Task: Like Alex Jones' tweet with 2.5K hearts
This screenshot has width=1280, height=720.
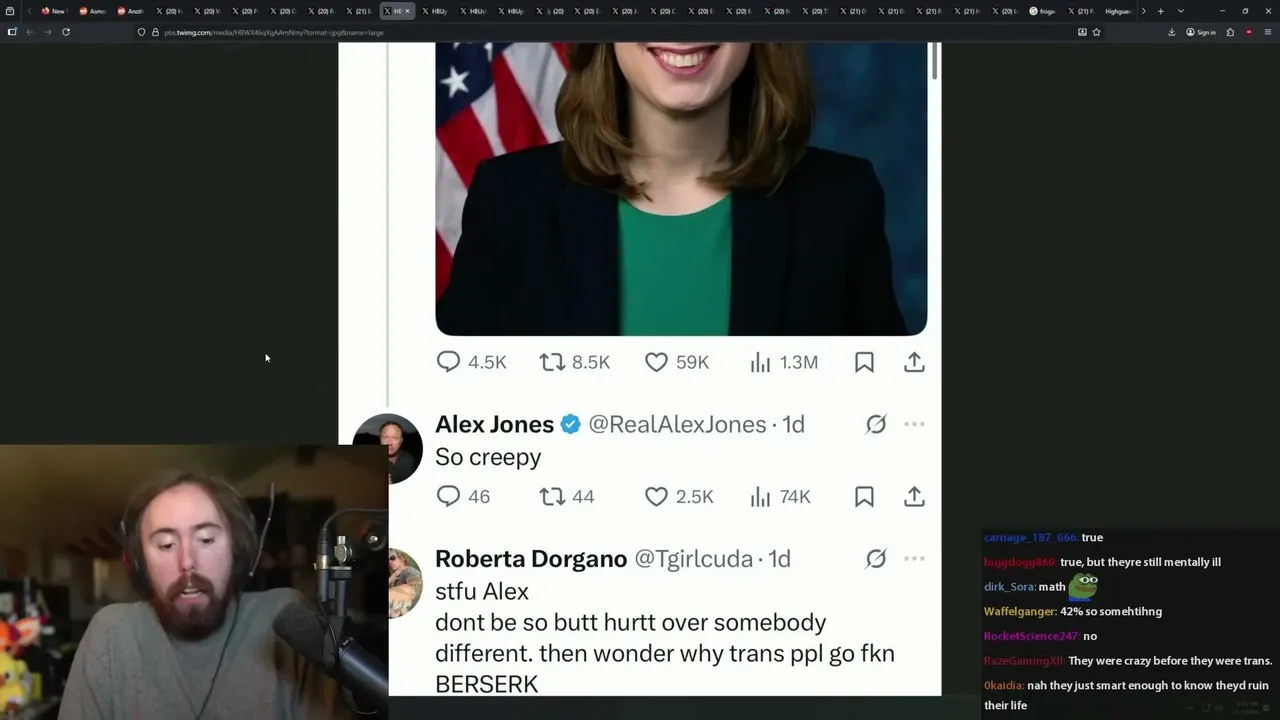Action: tap(679, 496)
